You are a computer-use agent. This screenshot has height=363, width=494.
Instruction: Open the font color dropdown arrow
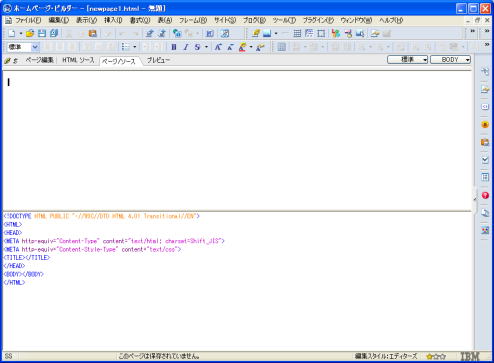click(251, 47)
